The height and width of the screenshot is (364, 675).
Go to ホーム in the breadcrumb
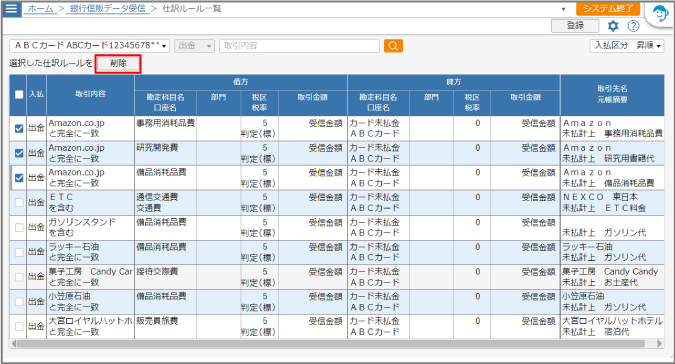tap(40, 9)
